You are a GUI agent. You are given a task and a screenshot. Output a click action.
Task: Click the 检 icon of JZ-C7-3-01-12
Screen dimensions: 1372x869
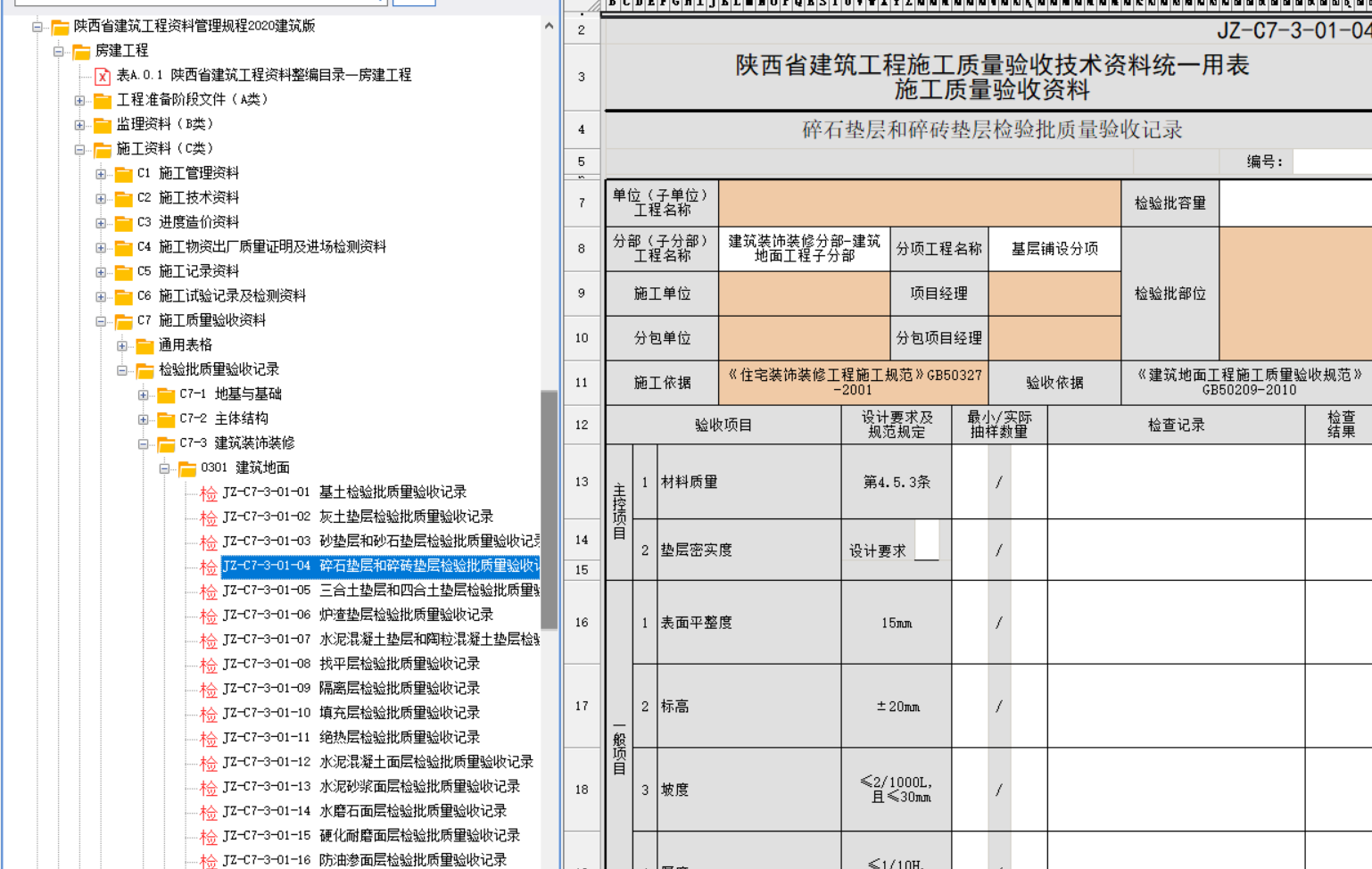click(209, 764)
